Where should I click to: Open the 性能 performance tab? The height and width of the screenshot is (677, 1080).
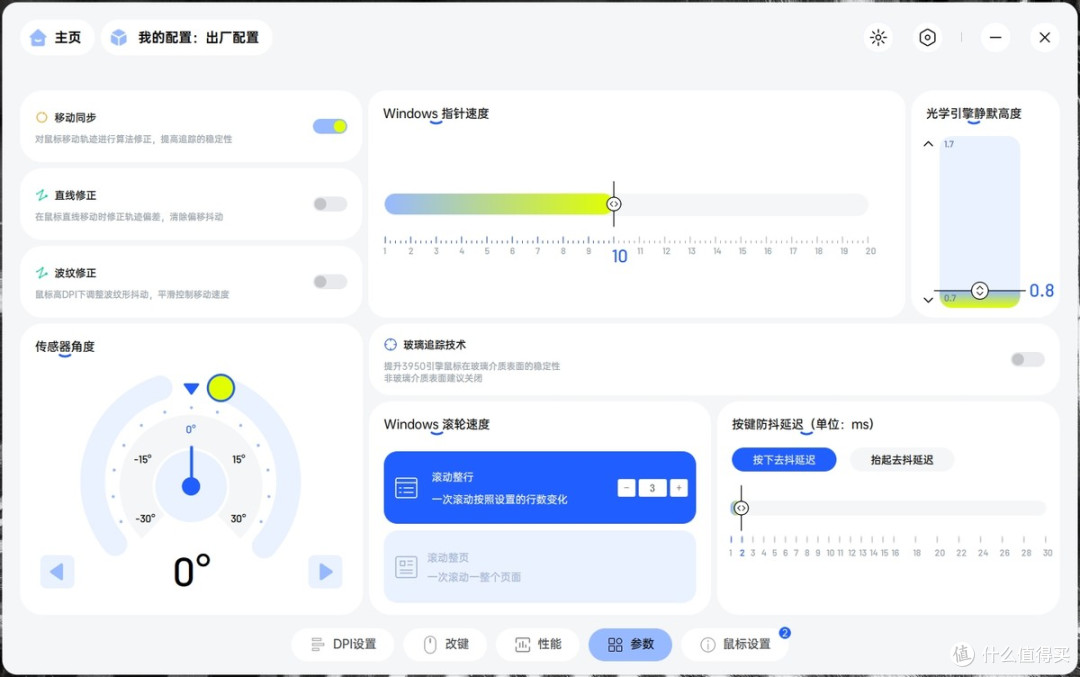pyautogui.click(x=538, y=645)
